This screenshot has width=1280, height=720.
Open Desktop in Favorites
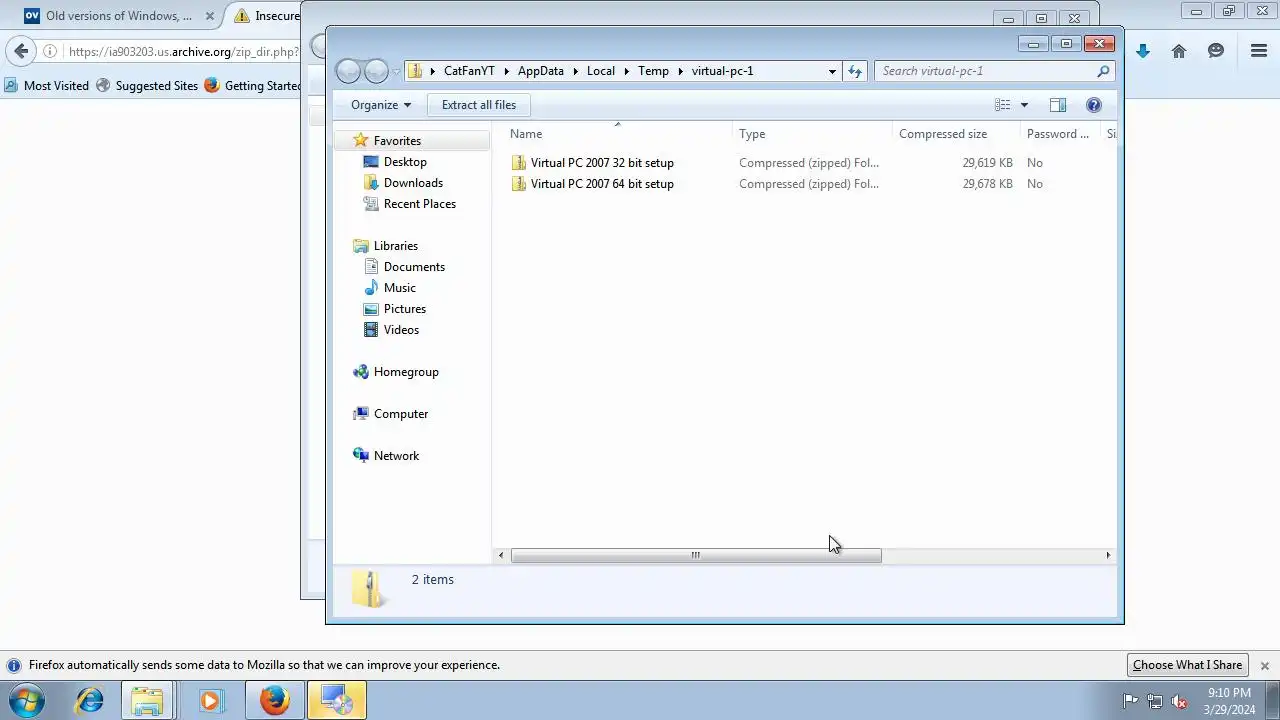coord(405,162)
